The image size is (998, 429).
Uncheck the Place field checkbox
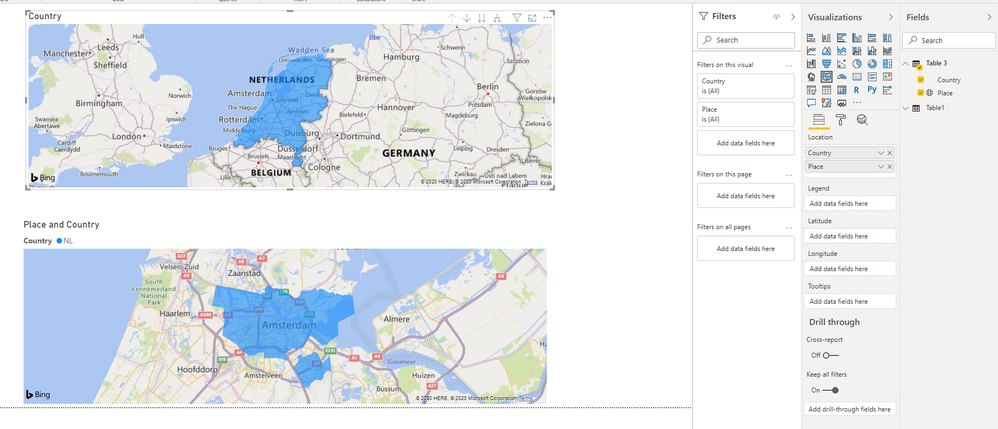coord(920,93)
